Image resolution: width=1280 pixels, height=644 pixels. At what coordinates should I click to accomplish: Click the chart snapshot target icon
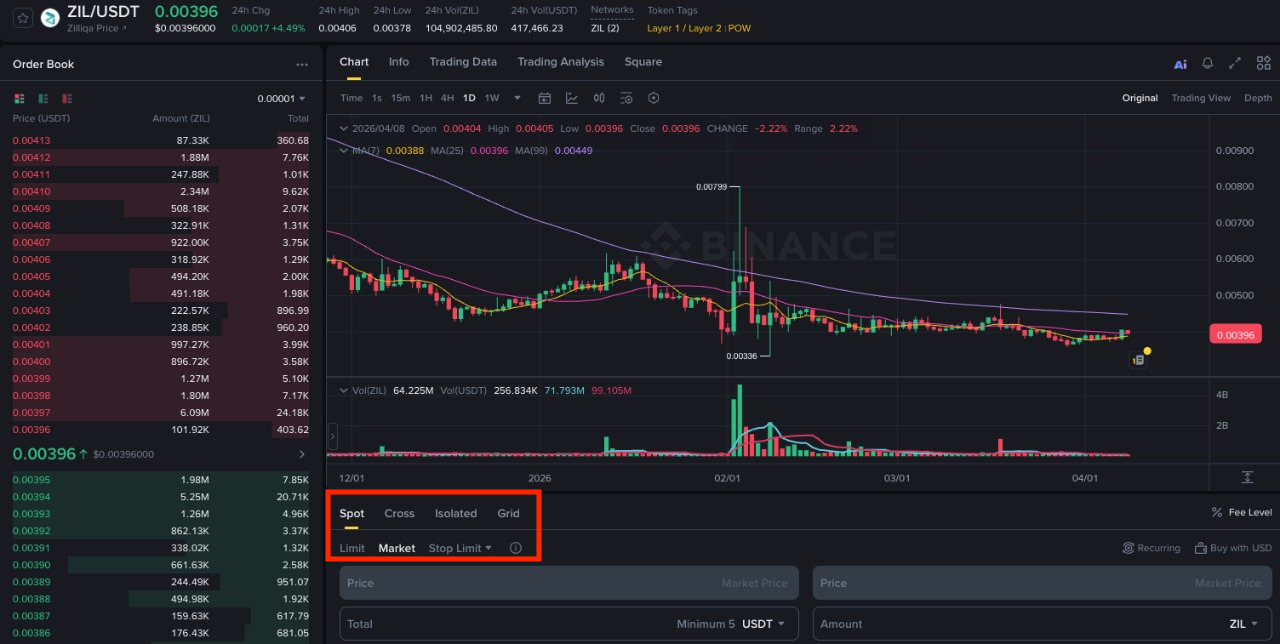point(654,98)
